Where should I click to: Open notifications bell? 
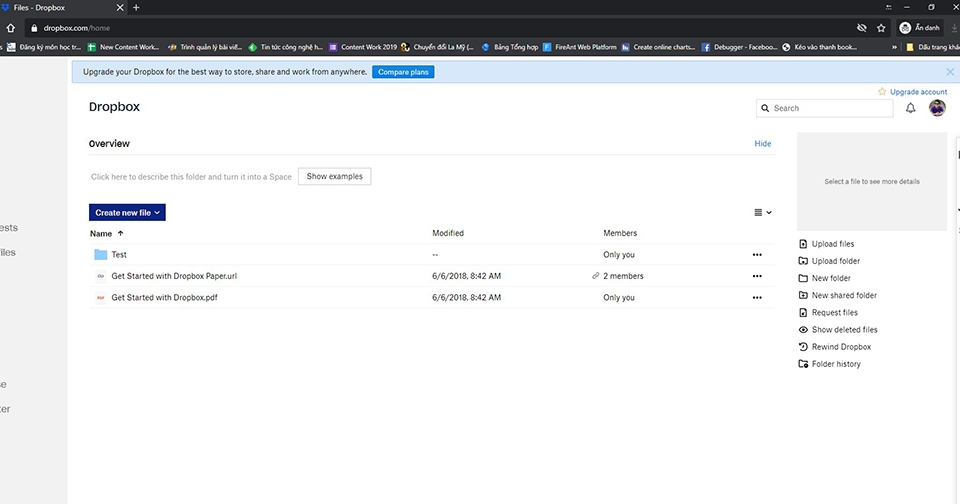[910, 108]
